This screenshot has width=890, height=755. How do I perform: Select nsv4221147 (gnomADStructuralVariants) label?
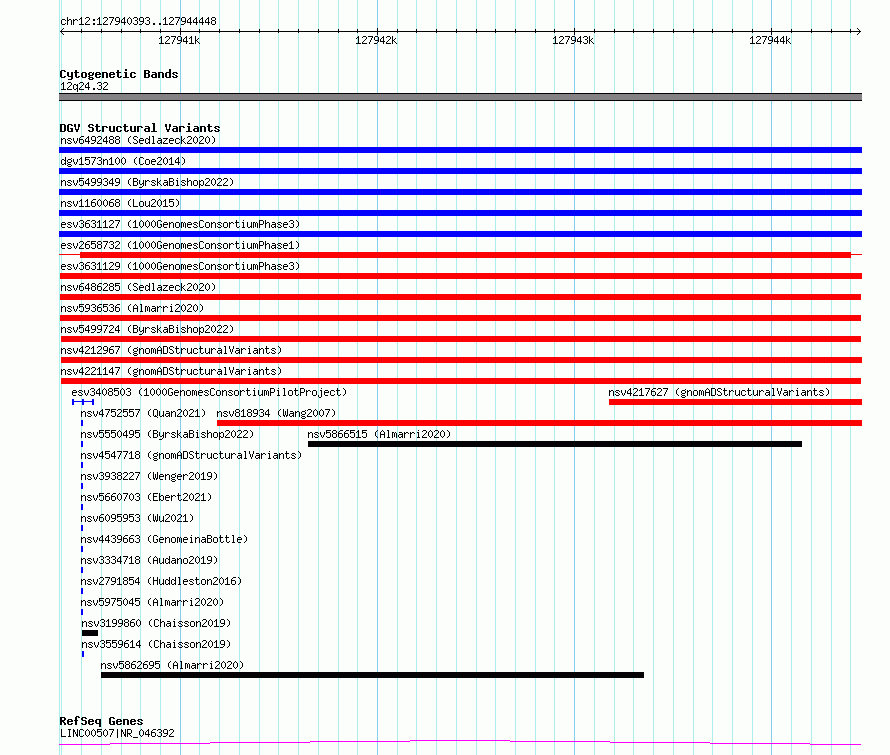171,371
